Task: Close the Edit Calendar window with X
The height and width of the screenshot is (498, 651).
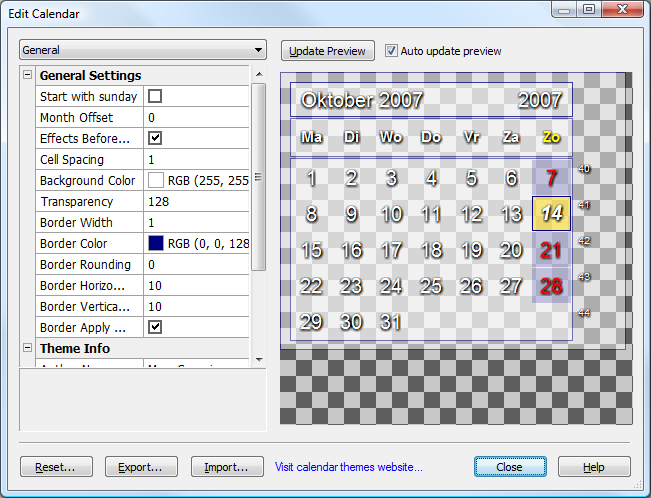Action: pos(622,9)
